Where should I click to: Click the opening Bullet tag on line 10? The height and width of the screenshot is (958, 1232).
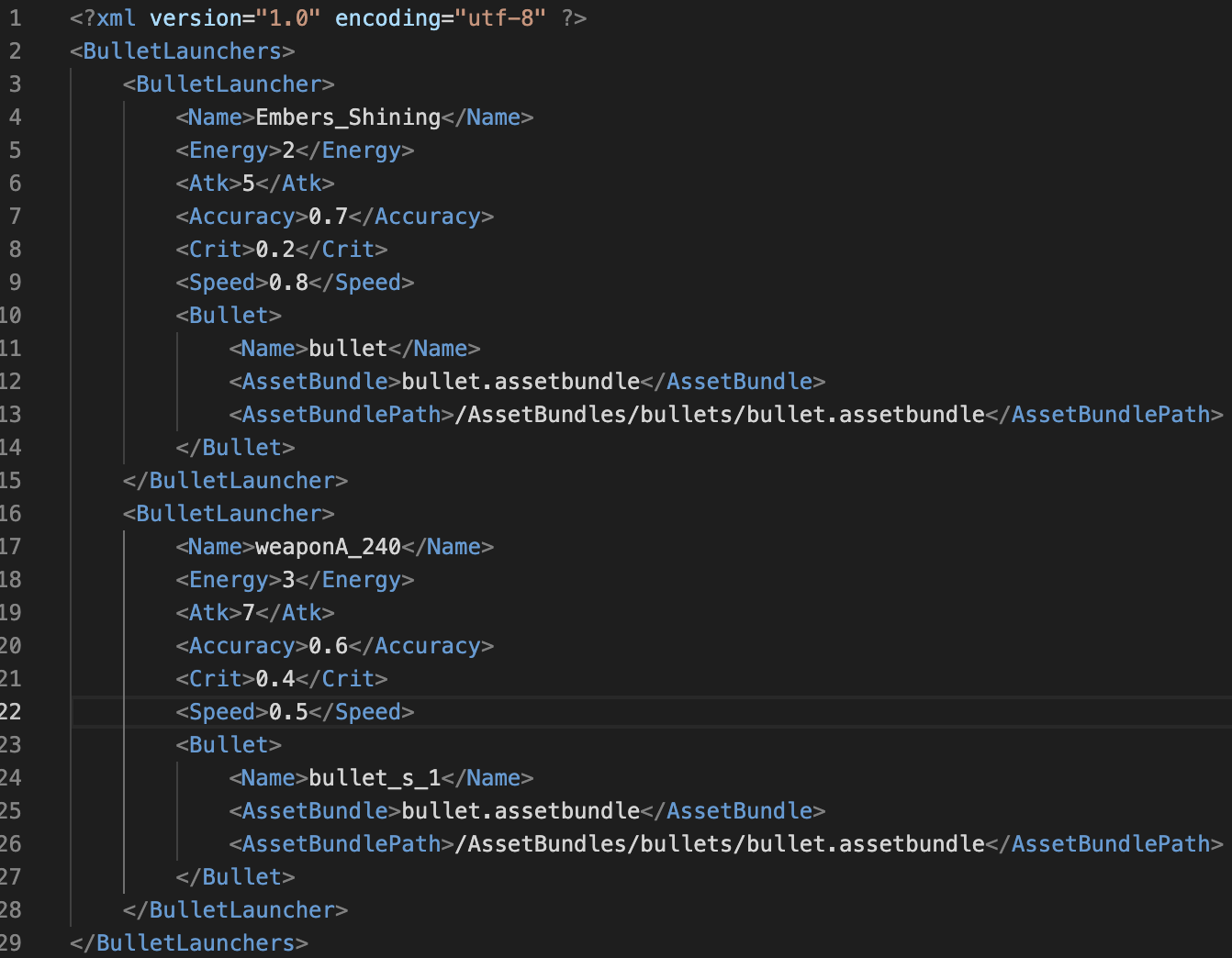(x=229, y=316)
